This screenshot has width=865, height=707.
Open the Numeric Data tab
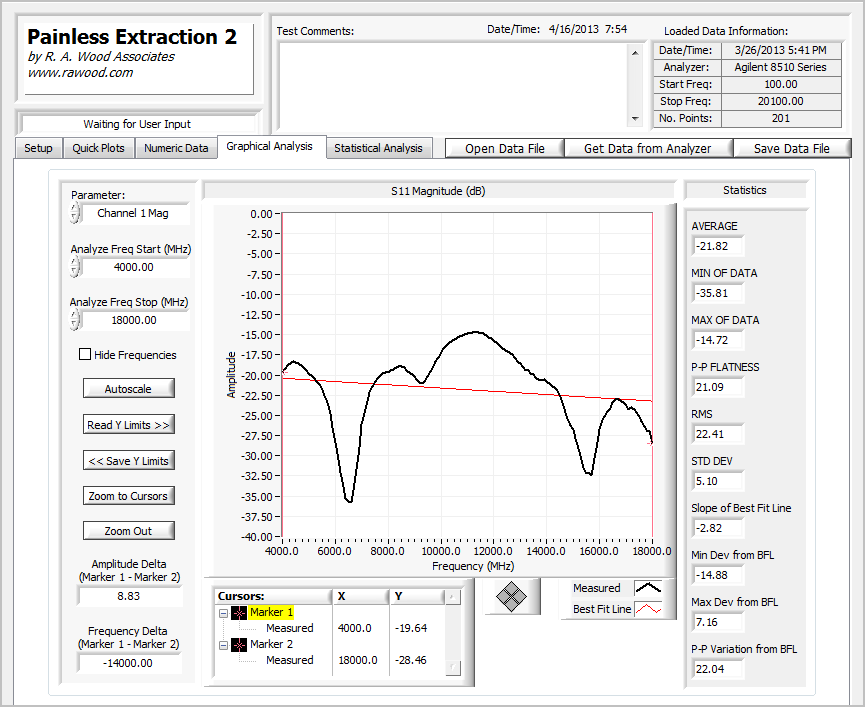176,148
